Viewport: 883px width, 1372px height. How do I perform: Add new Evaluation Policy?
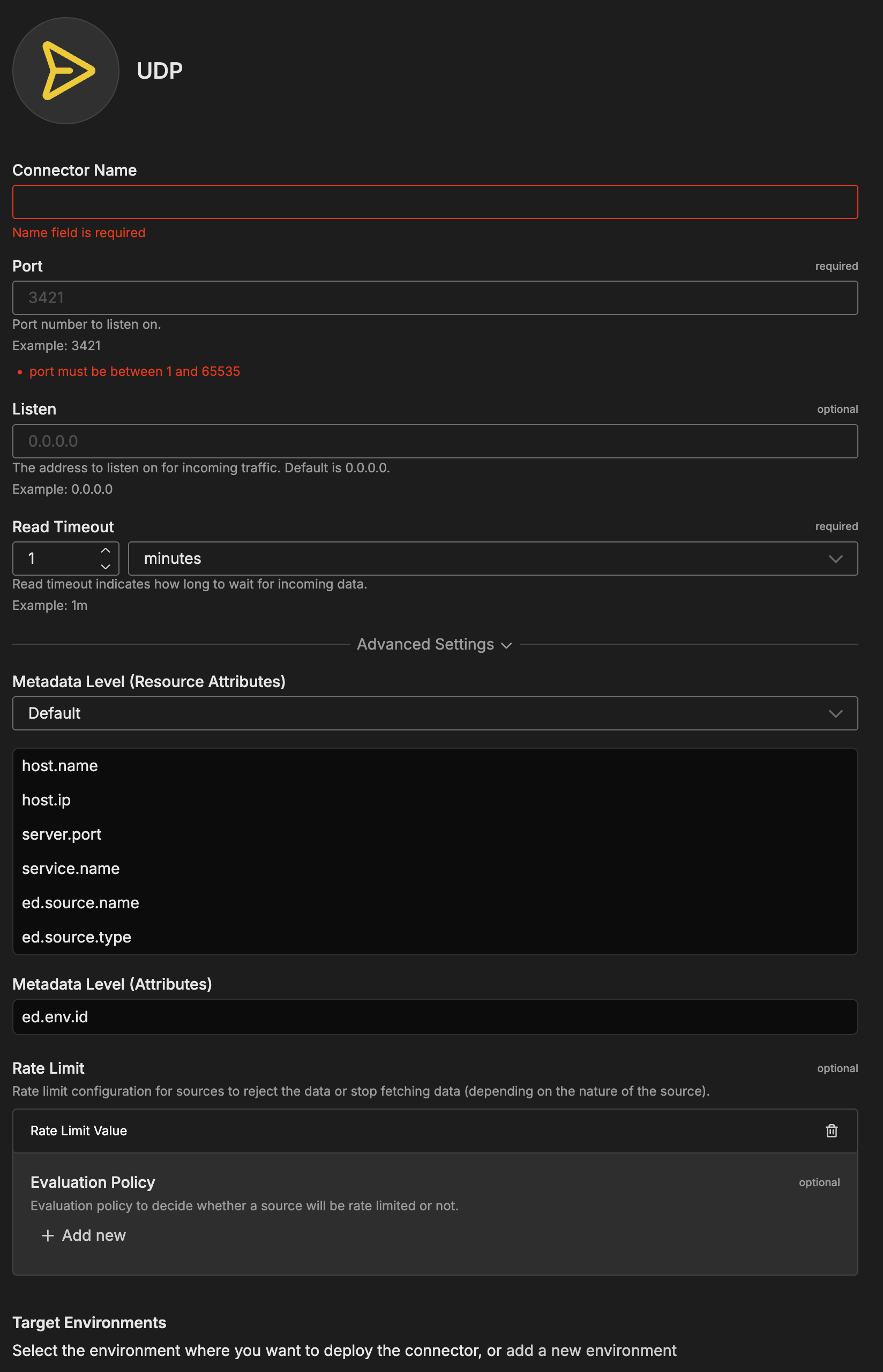(x=84, y=1235)
